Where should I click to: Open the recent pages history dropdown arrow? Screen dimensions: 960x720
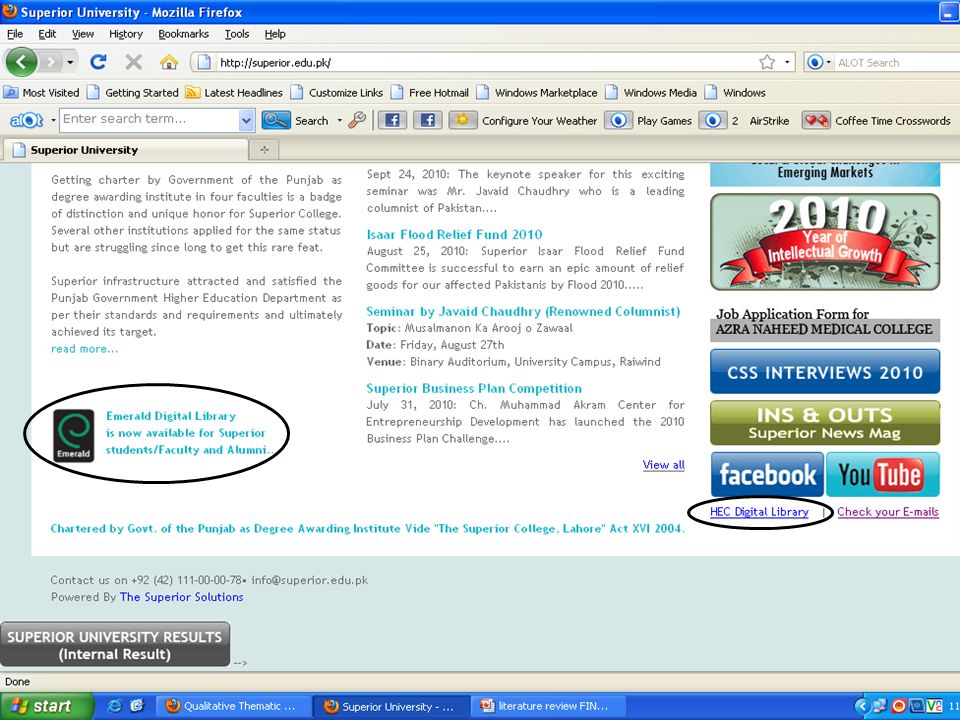click(x=70, y=62)
